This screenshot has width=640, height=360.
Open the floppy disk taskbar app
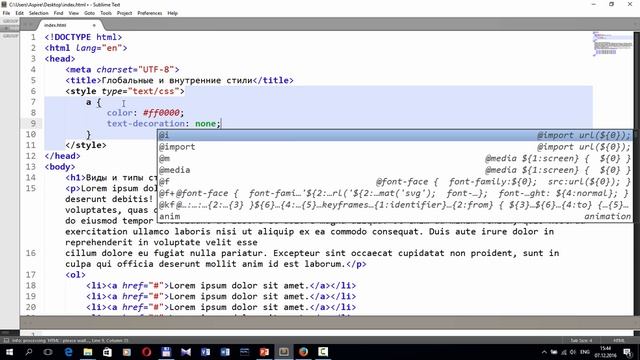(166, 352)
